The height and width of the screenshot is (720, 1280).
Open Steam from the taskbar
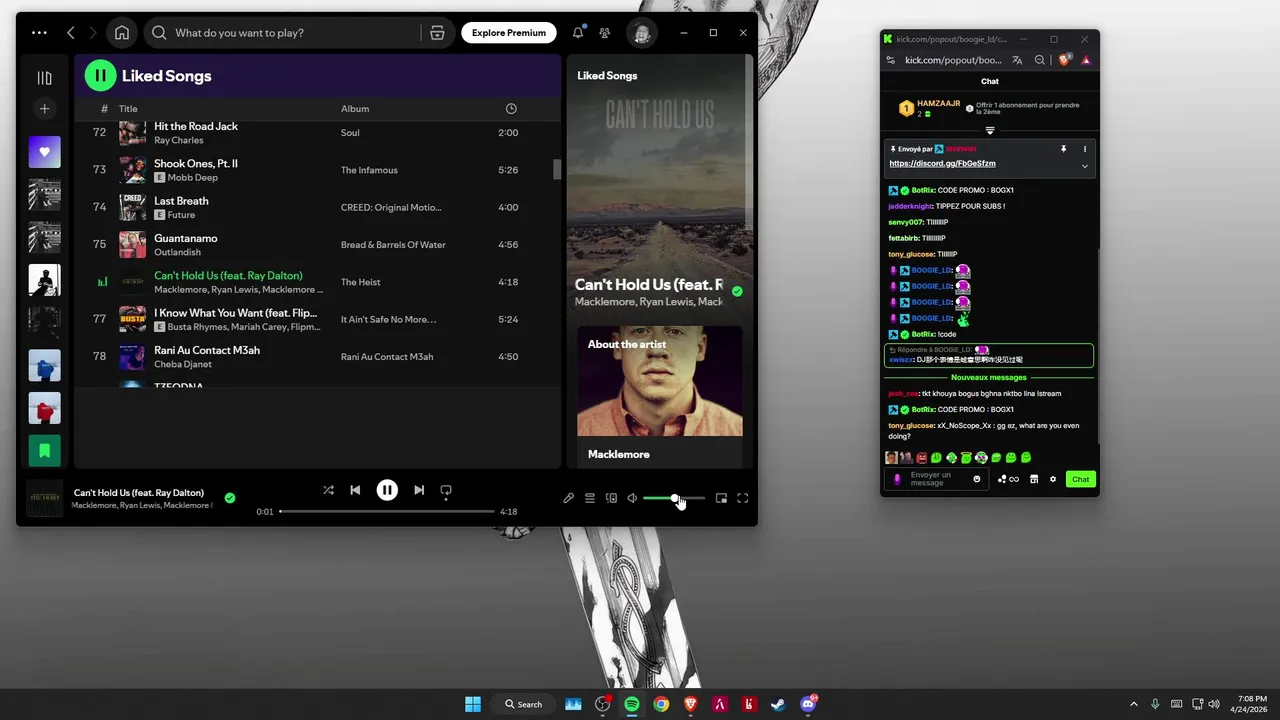tap(777, 704)
